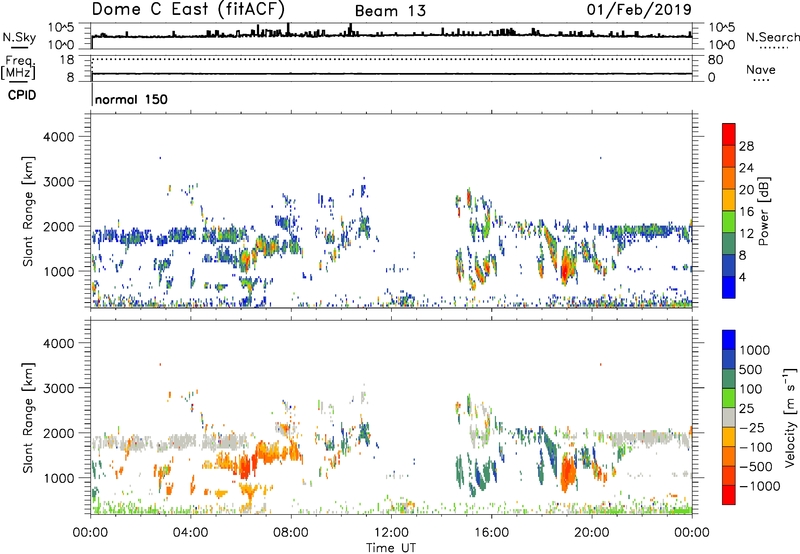The height and width of the screenshot is (554, 800).
Task: Click the 'Nave' legend label
Action: tap(761, 70)
